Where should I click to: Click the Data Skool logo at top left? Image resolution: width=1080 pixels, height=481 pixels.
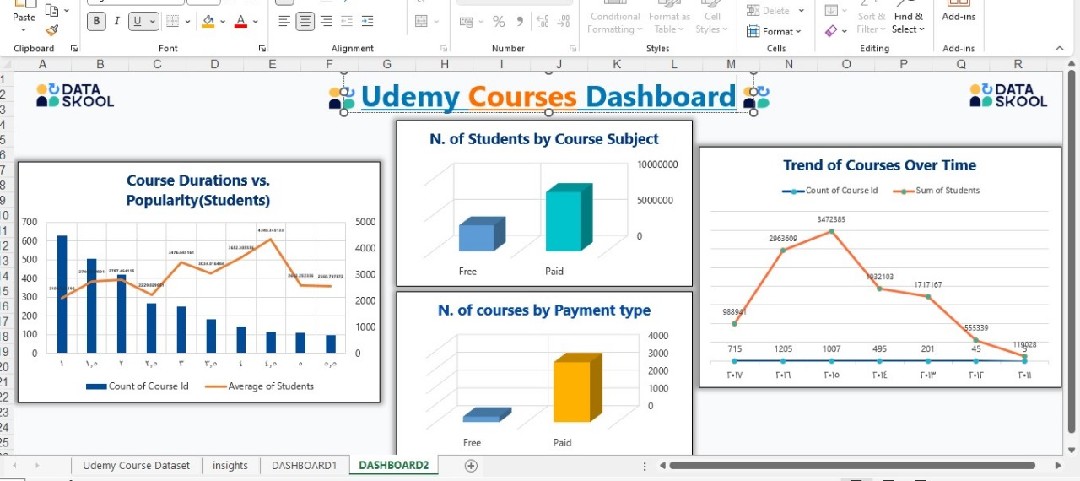click(75, 95)
